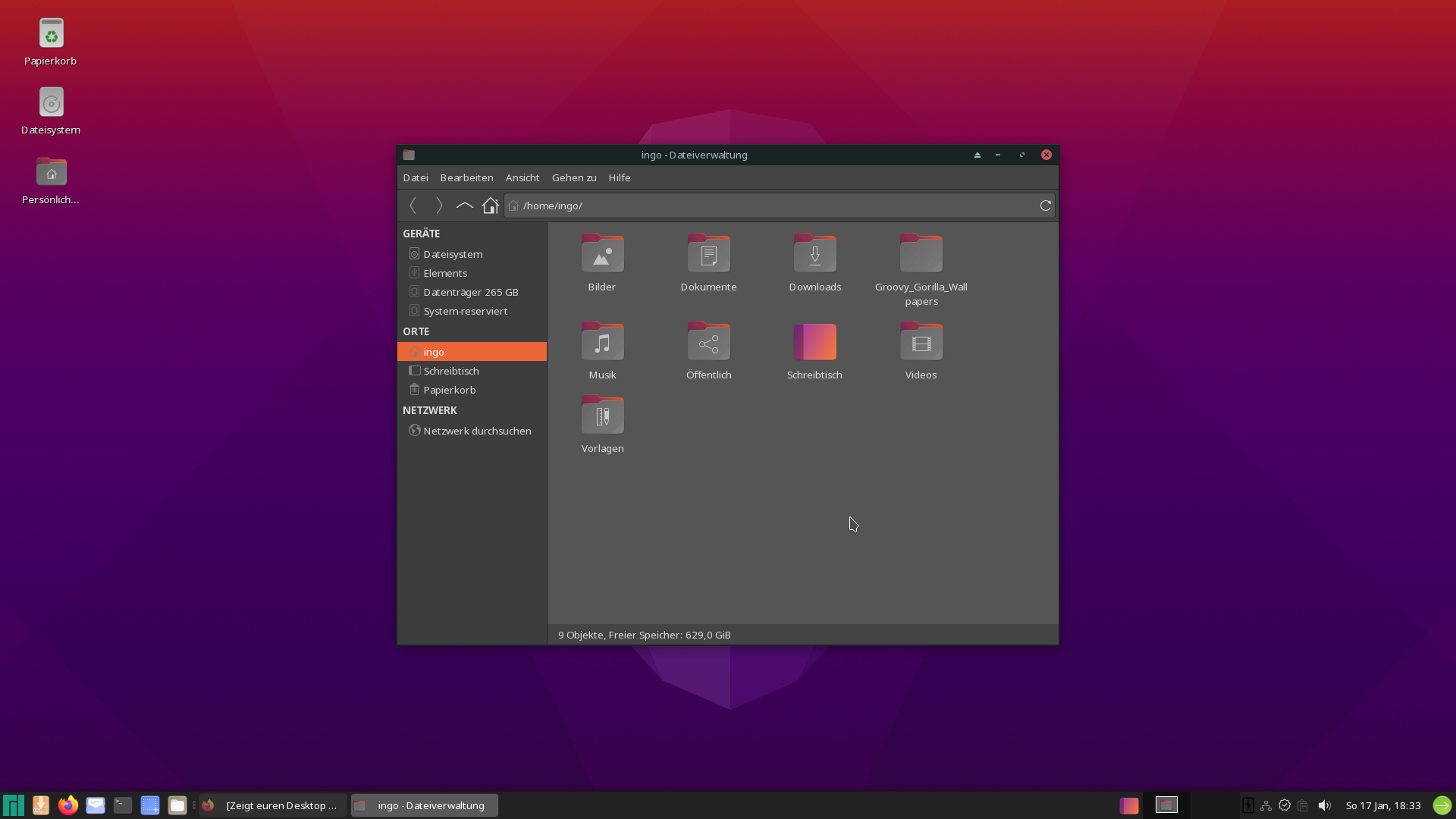Click the back navigation arrow
The height and width of the screenshot is (819, 1456).
coord(413,206)
